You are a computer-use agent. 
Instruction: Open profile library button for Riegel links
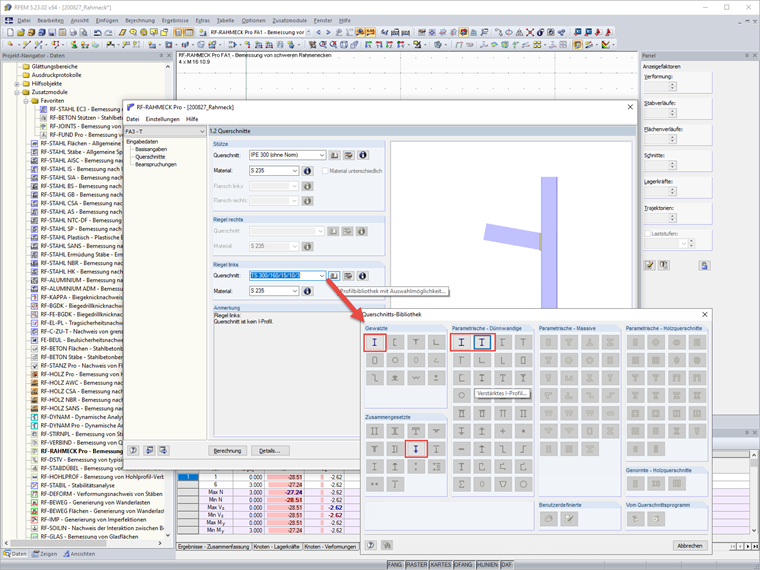[334, 275]
